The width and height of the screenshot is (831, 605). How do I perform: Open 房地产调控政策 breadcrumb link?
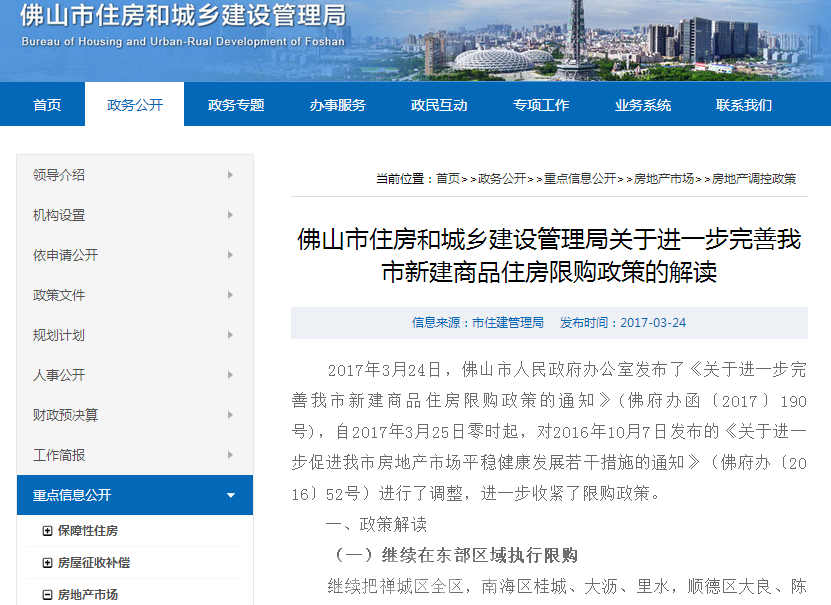(753, 179)
